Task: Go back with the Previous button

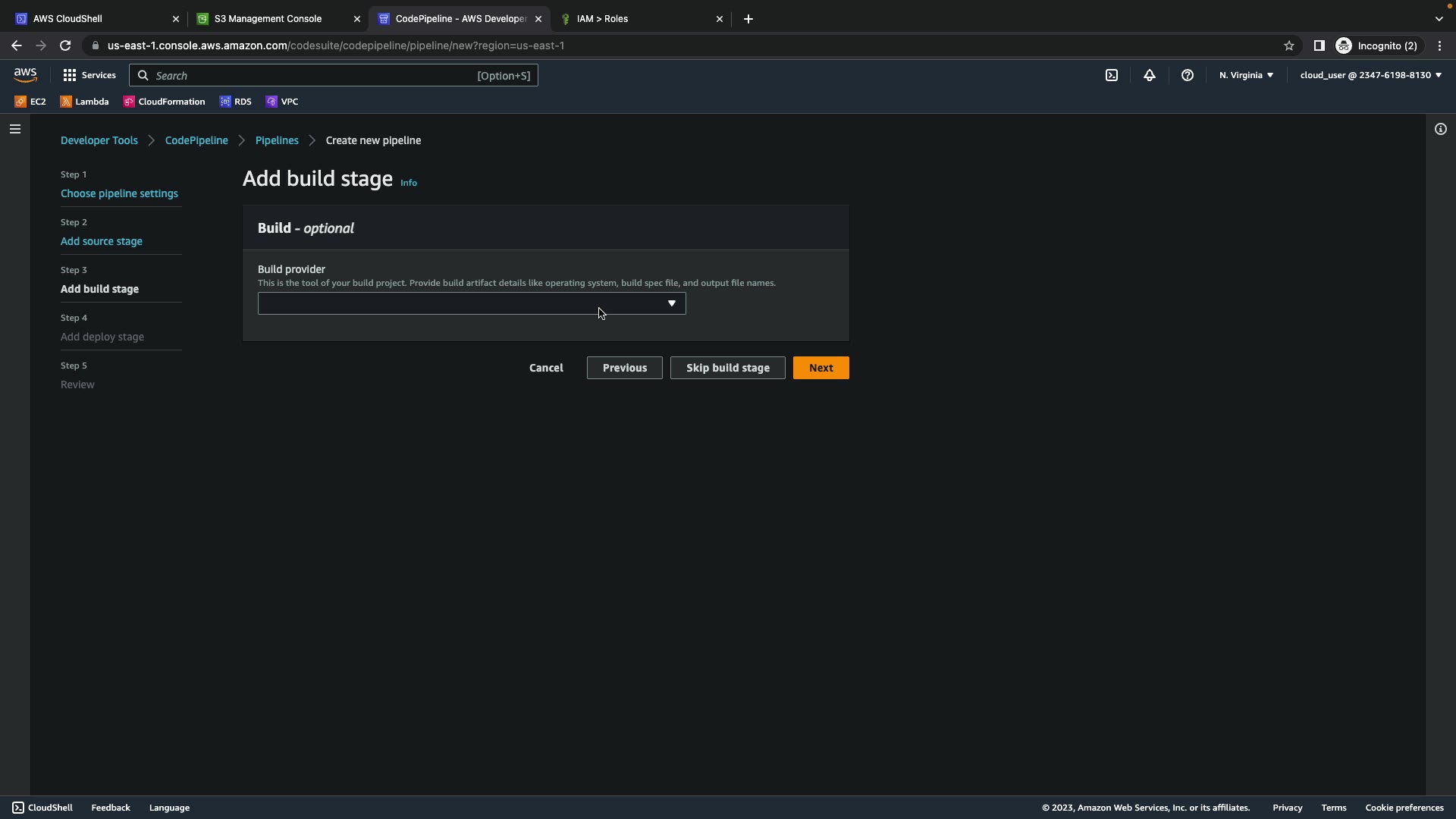Action: click(624, 368)
